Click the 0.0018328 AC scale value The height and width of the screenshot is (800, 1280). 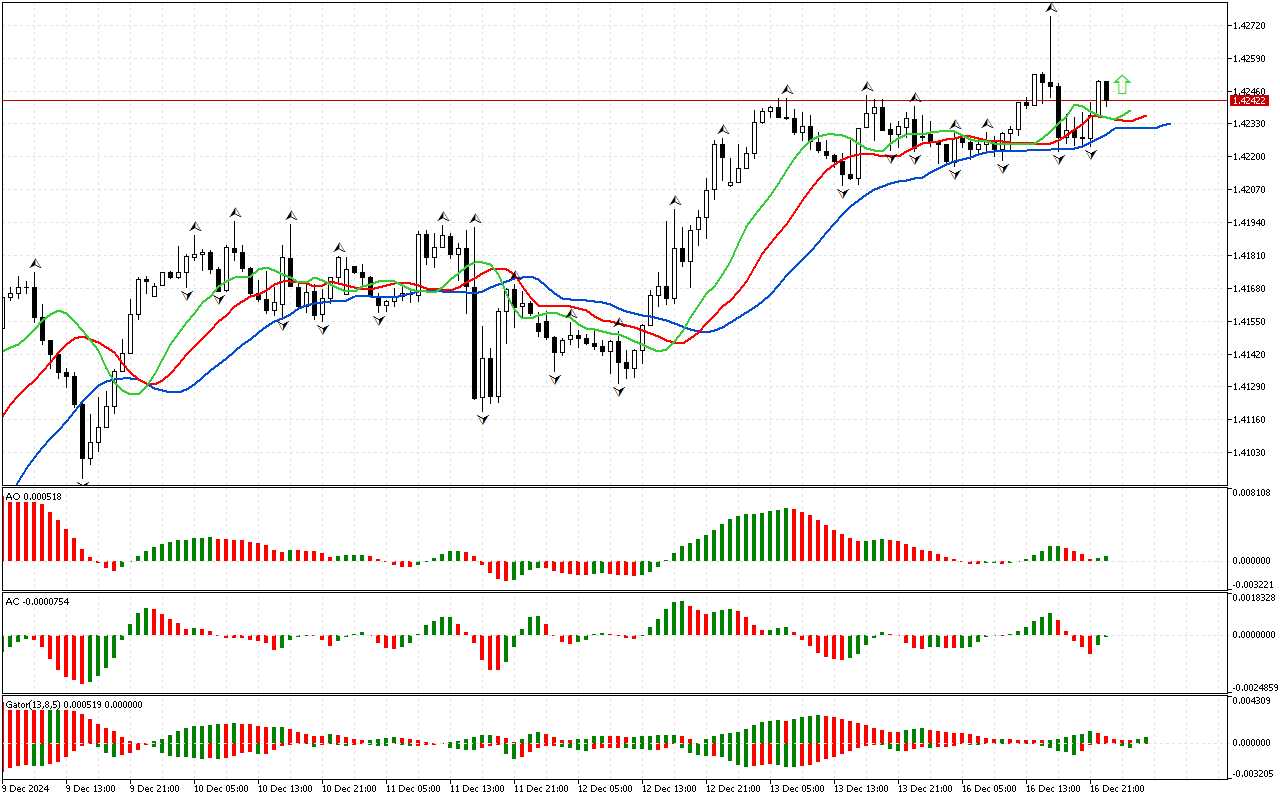tap(1254, 598)
